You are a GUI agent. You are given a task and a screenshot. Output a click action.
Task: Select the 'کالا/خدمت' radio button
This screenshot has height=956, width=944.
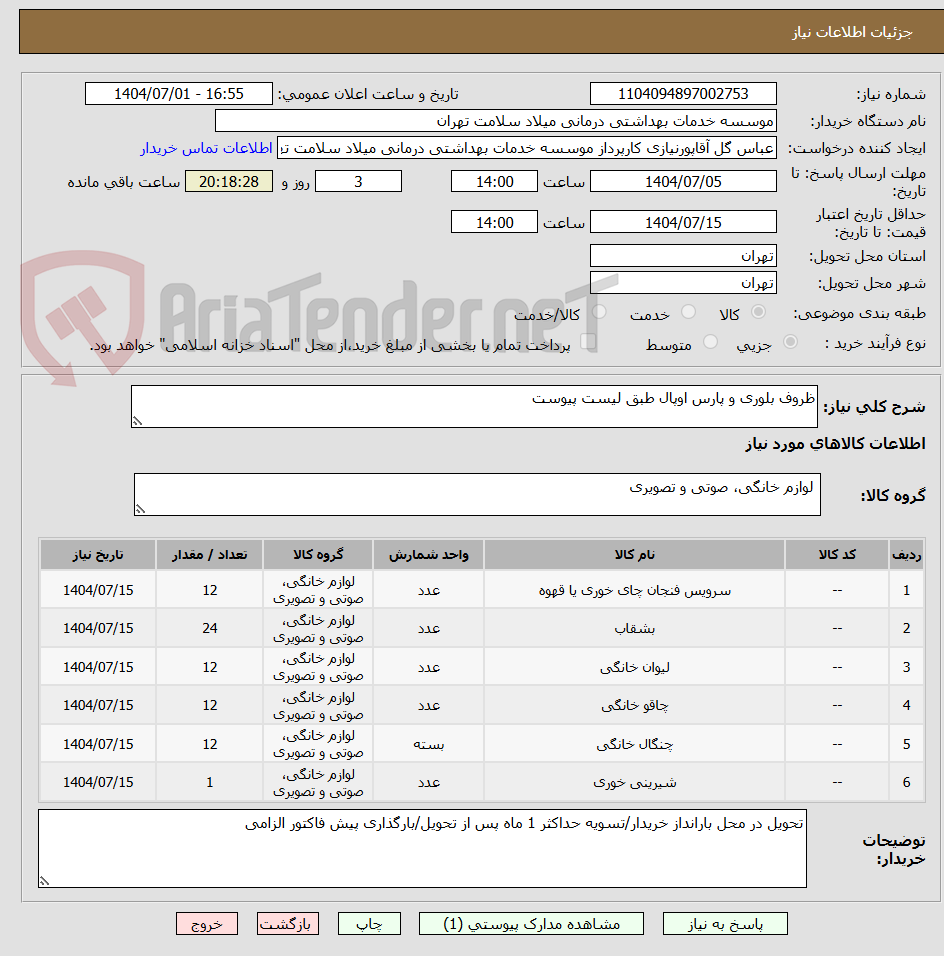(599, 312)
